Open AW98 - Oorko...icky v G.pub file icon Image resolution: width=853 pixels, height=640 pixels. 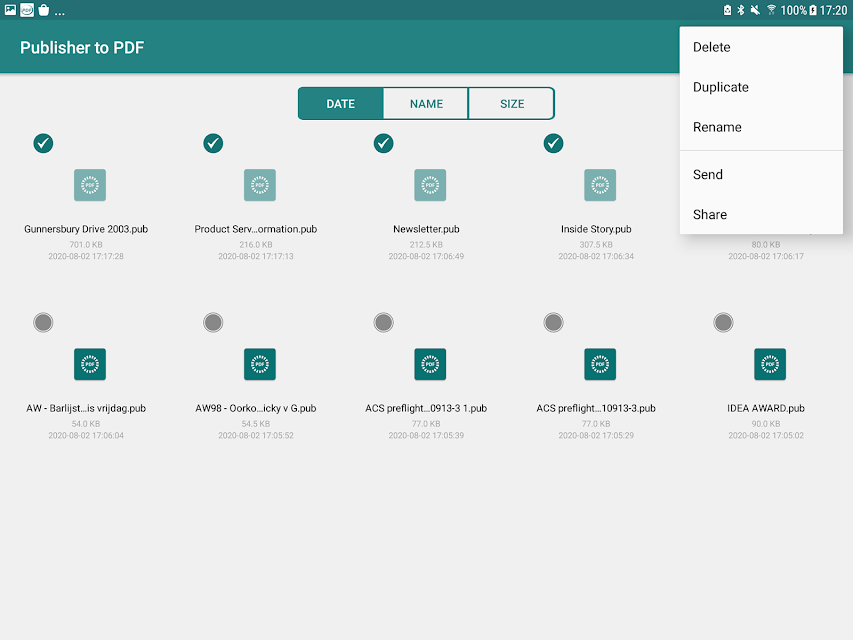click(x=260, y=364)
